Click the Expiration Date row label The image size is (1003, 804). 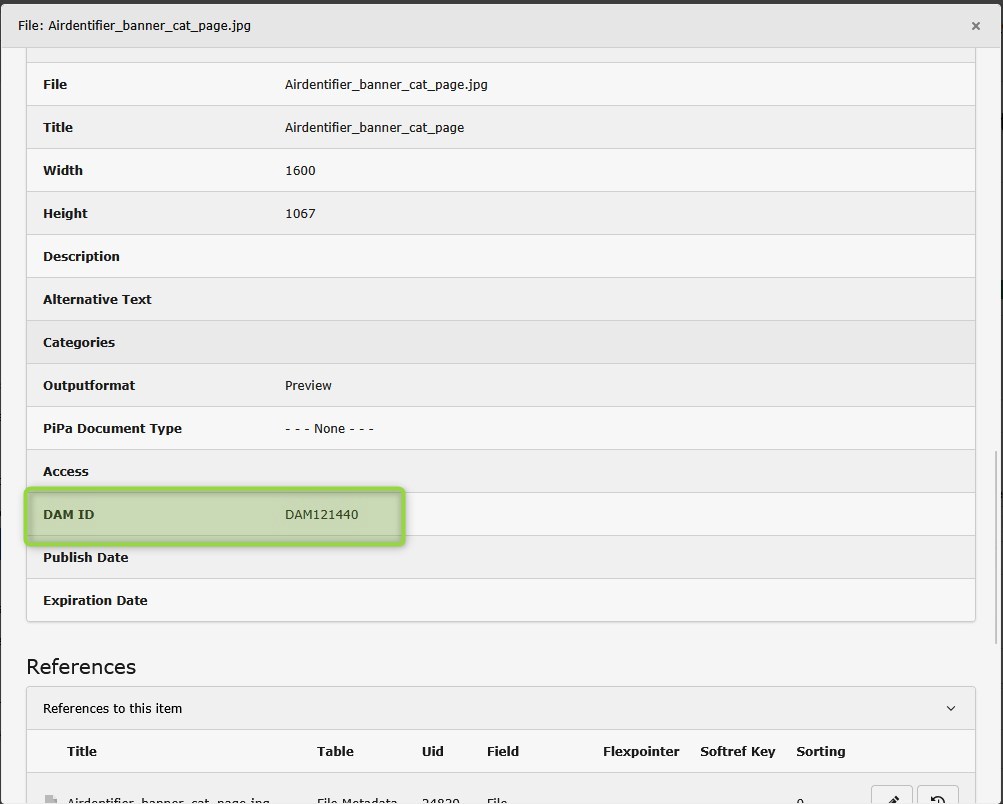[x=95, y=600]
